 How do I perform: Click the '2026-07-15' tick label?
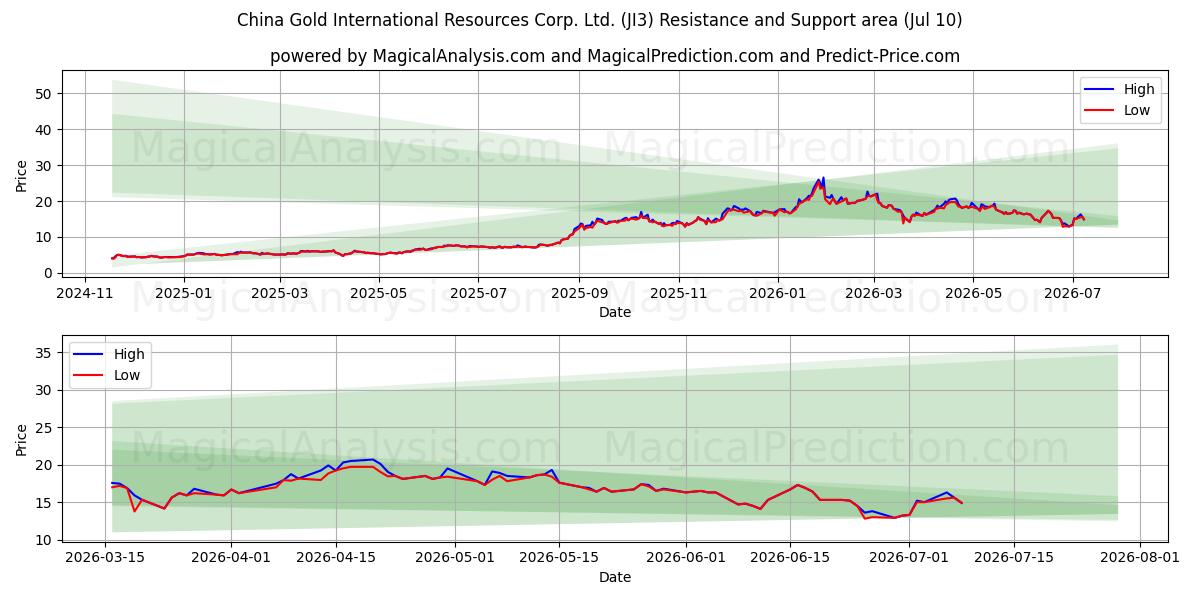coord(1014,558)
